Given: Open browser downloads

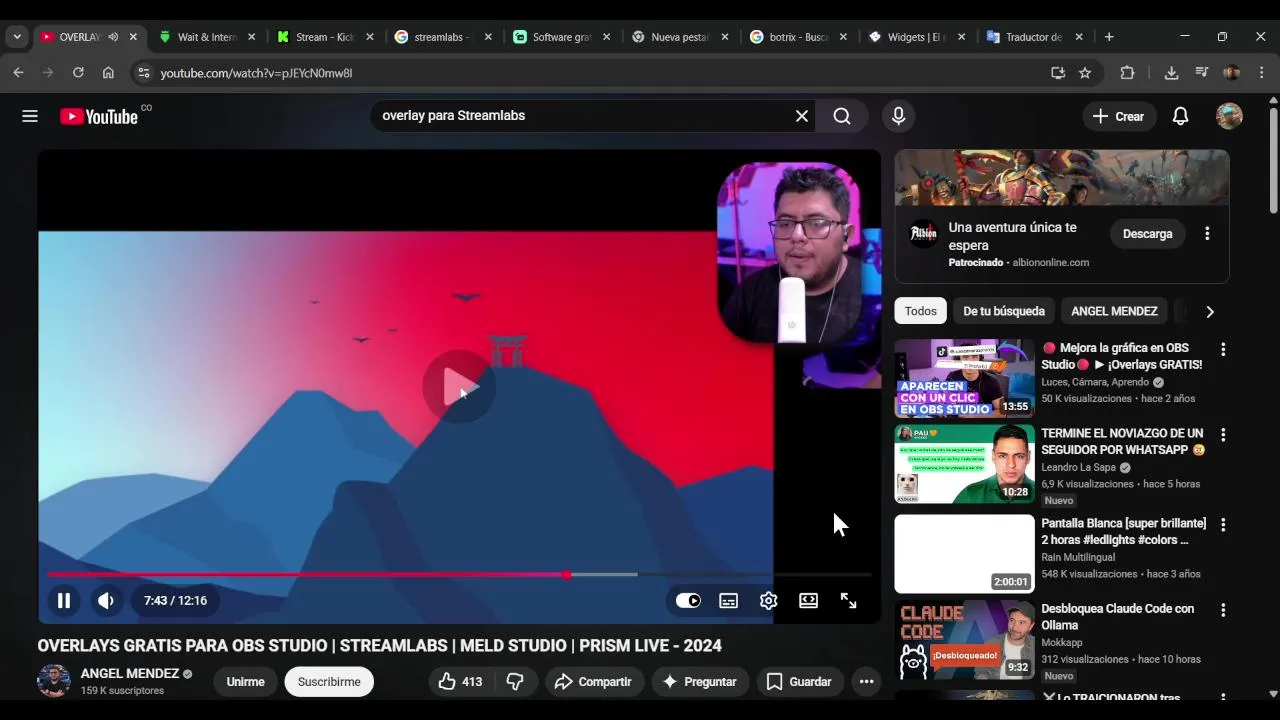Looking at the screenshot, I should pos(1171,73).
